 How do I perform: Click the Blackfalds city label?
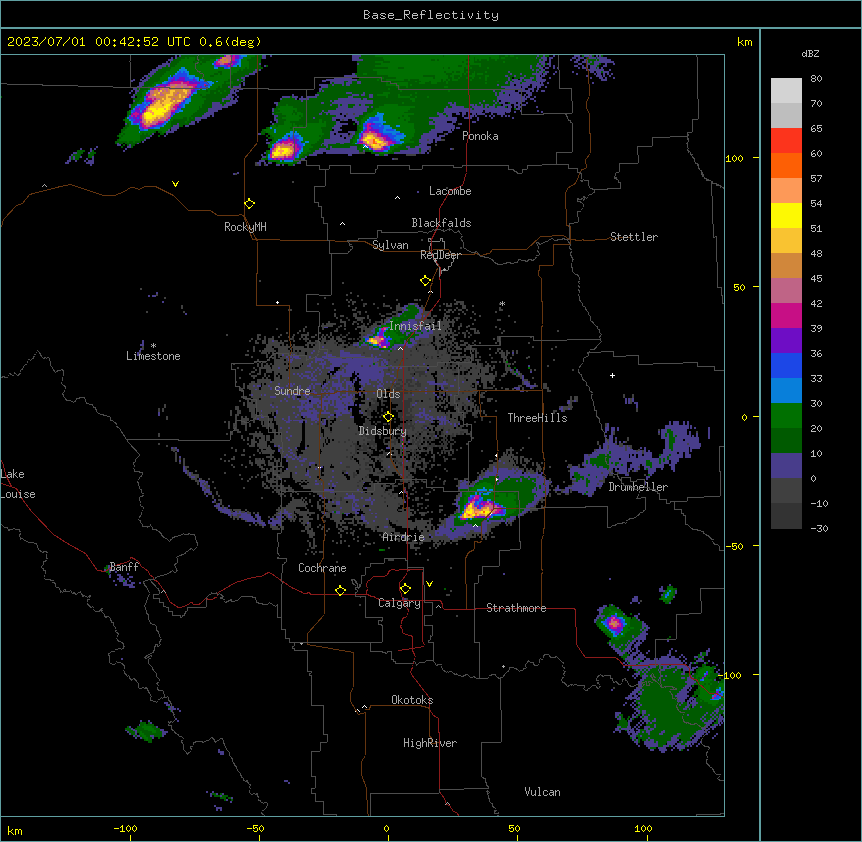[441, 223]
